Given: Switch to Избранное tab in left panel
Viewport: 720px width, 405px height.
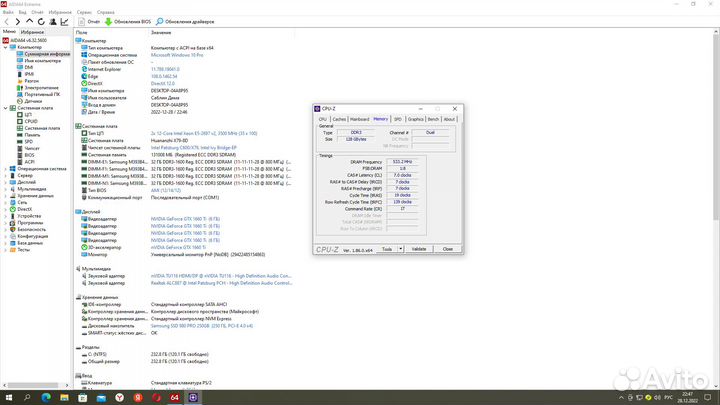Looking at the screenshot, I should click(x=32, y=32).
